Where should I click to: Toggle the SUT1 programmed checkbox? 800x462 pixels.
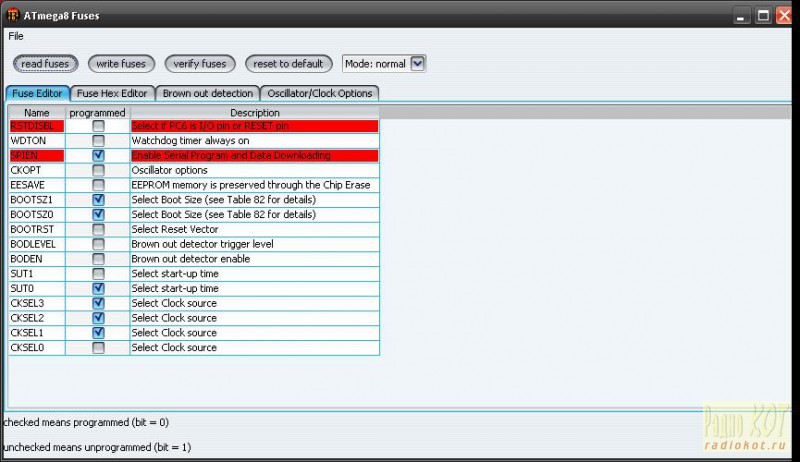point(98,274)
